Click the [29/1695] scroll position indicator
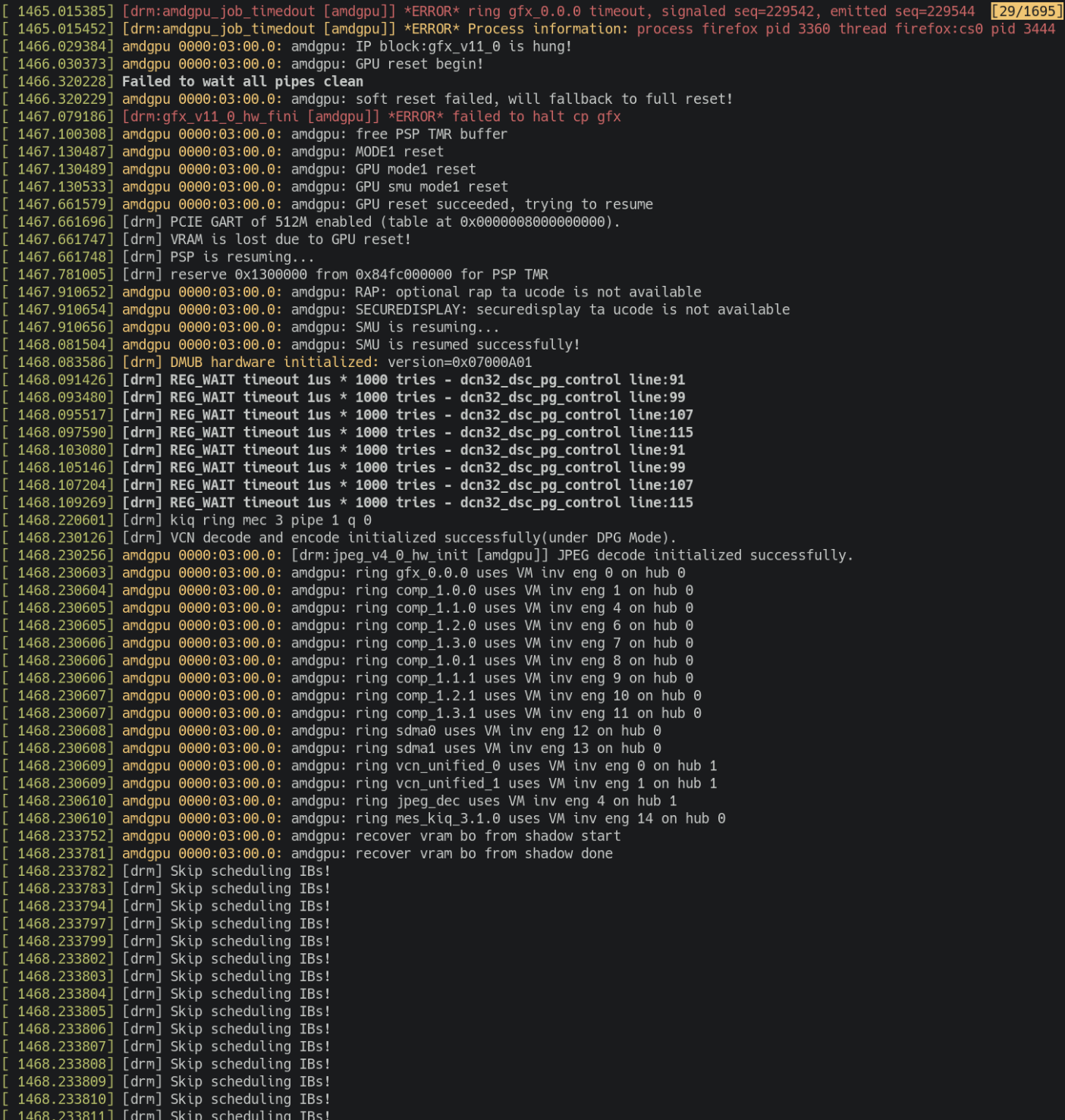The image size is (1065, 1120). click(x=1027, y=11)
